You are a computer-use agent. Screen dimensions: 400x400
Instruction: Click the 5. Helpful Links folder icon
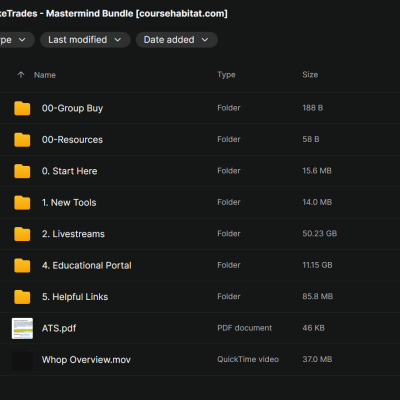(x=22, y=297)
